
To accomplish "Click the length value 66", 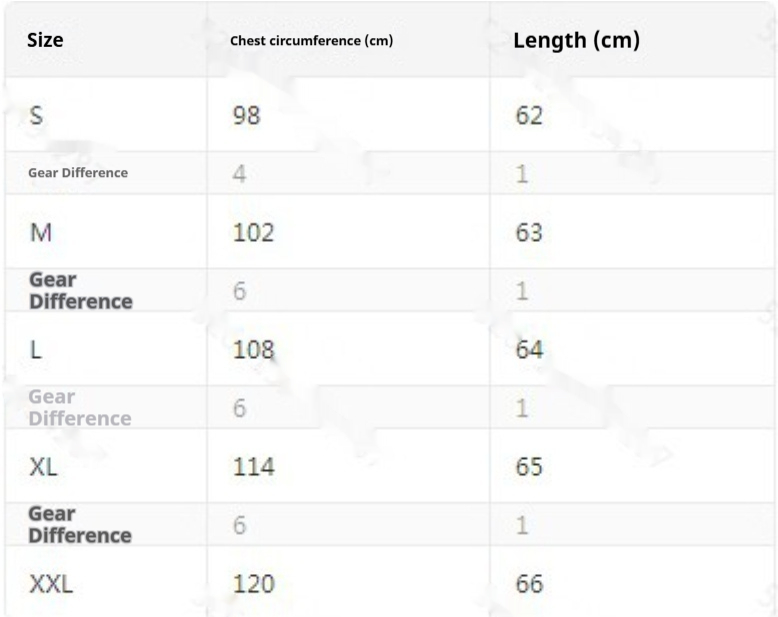I will tap(529, 584).
